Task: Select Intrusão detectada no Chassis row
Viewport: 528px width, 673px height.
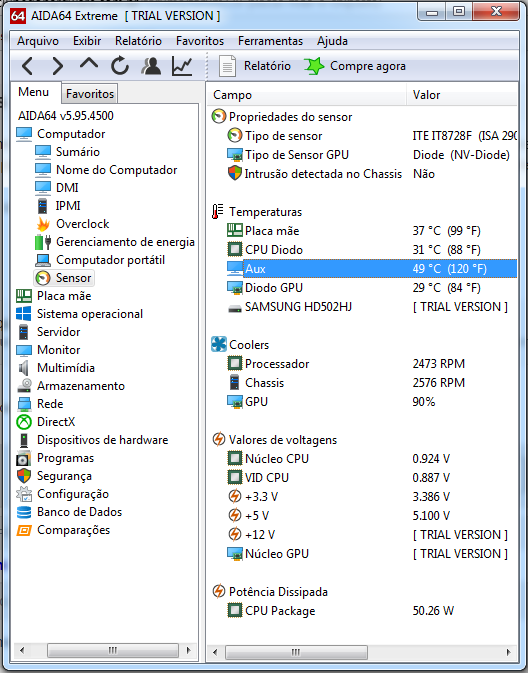Action: pos(371,174)
